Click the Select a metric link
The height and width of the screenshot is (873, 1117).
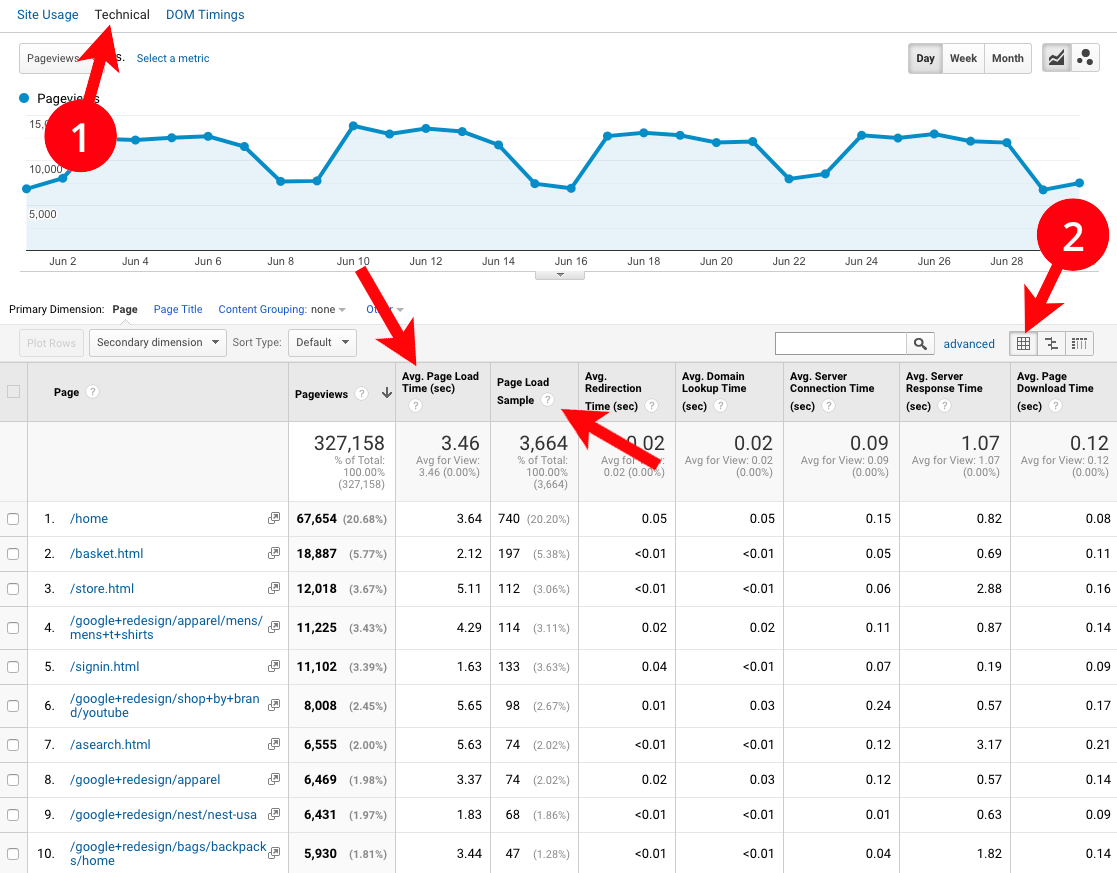[x=172, y=58]
